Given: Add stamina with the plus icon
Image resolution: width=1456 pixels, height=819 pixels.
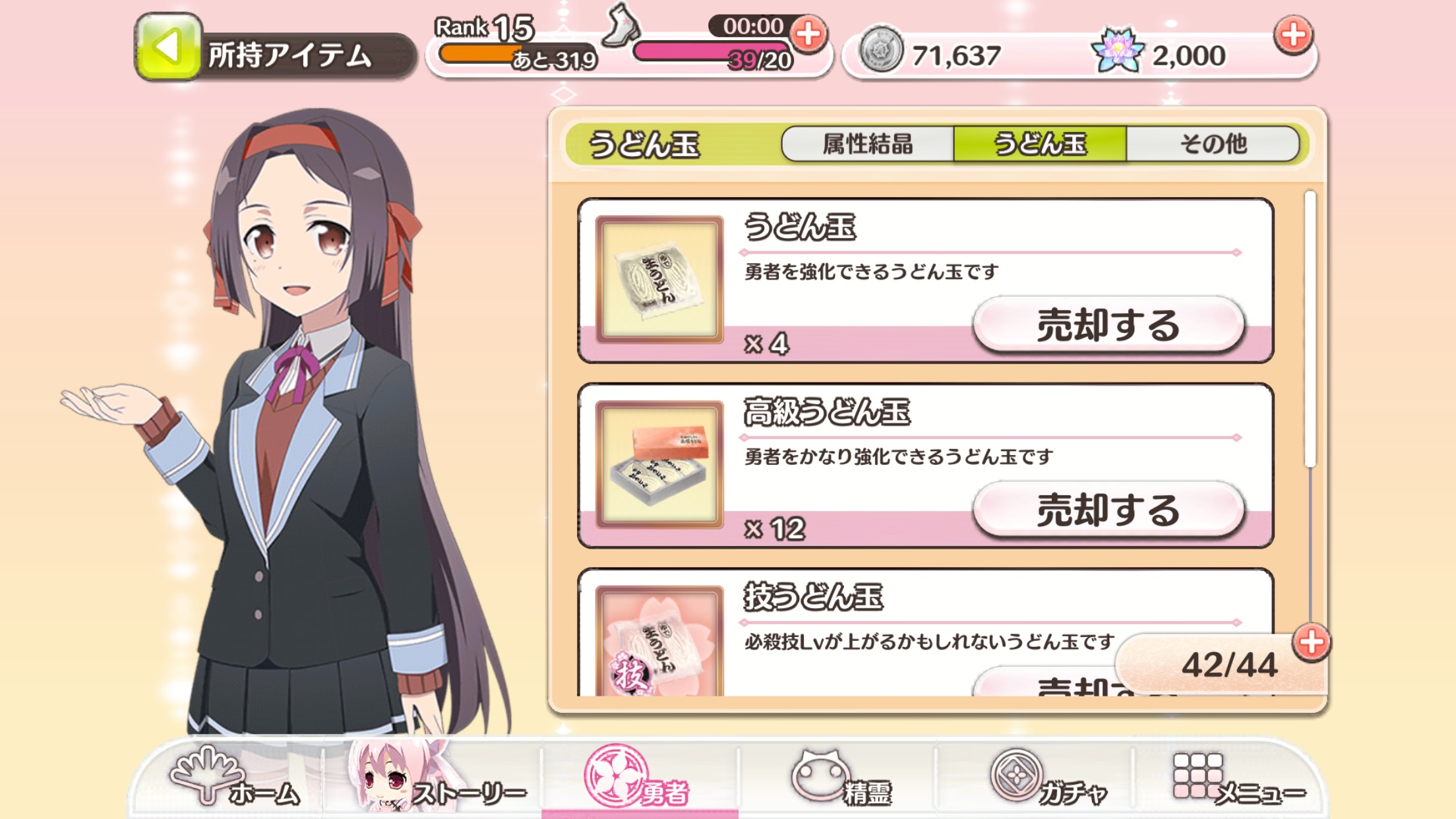Looking at the screenshot, I should pos(809,34).
